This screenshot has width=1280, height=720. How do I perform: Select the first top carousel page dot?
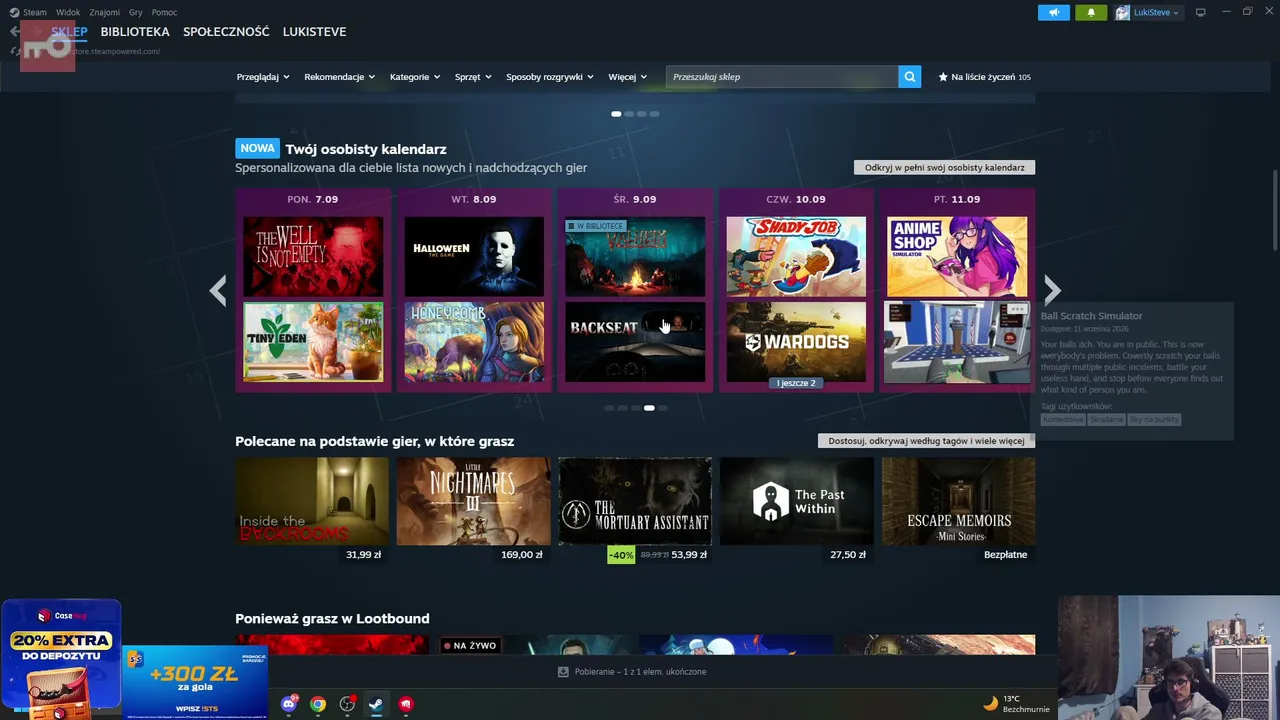tap(616, 114)
